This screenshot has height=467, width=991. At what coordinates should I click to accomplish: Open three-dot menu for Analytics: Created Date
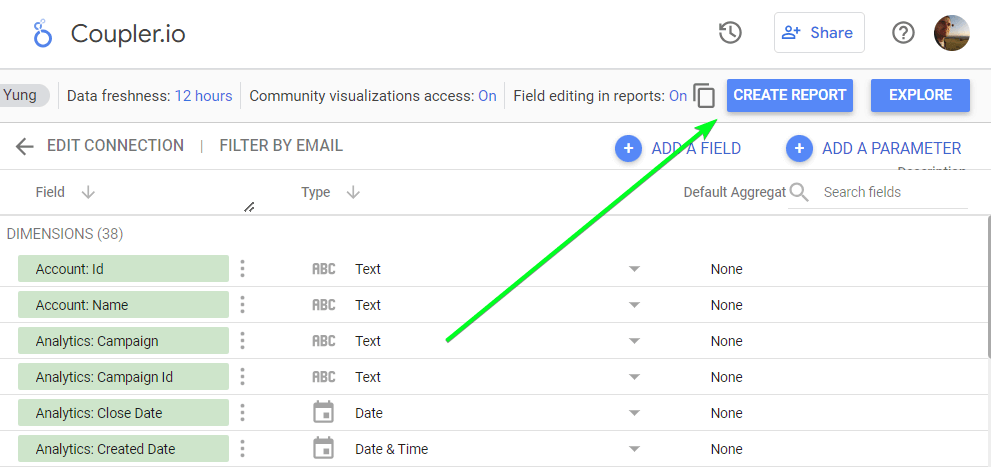coord(242,449)
